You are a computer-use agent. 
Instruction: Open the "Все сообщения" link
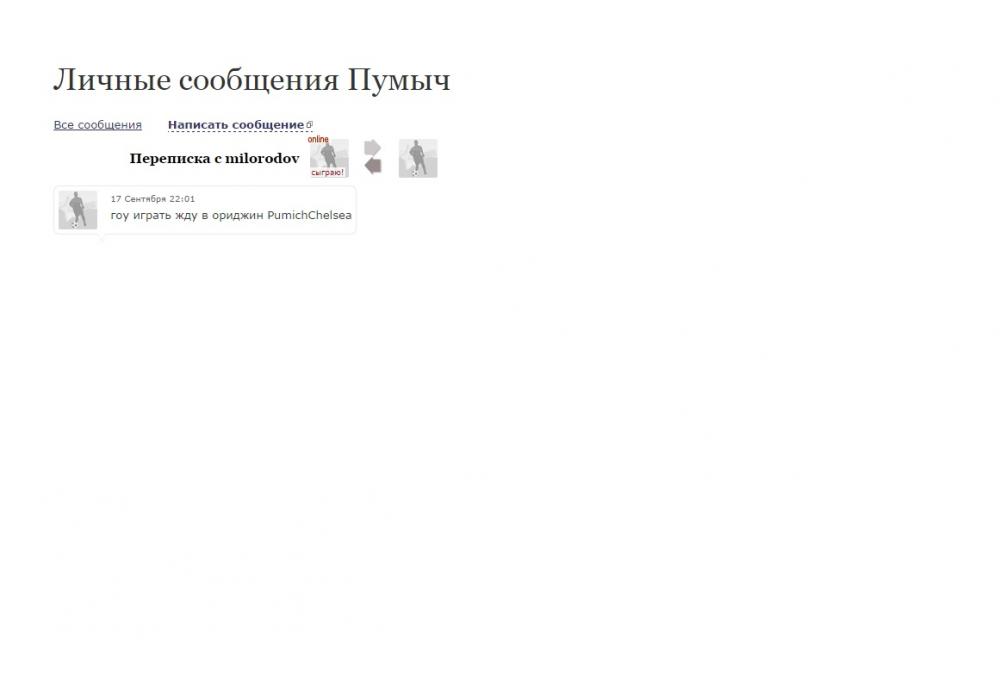pyautogui.click(x=97, y=125)
